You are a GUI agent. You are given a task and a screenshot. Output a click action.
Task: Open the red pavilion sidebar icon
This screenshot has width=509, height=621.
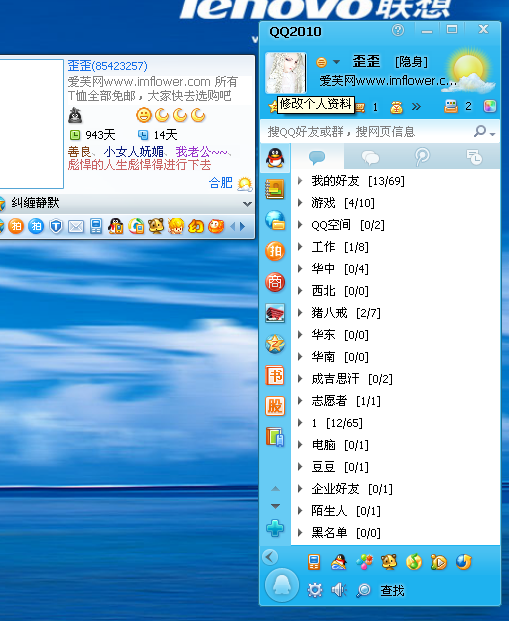275,314
